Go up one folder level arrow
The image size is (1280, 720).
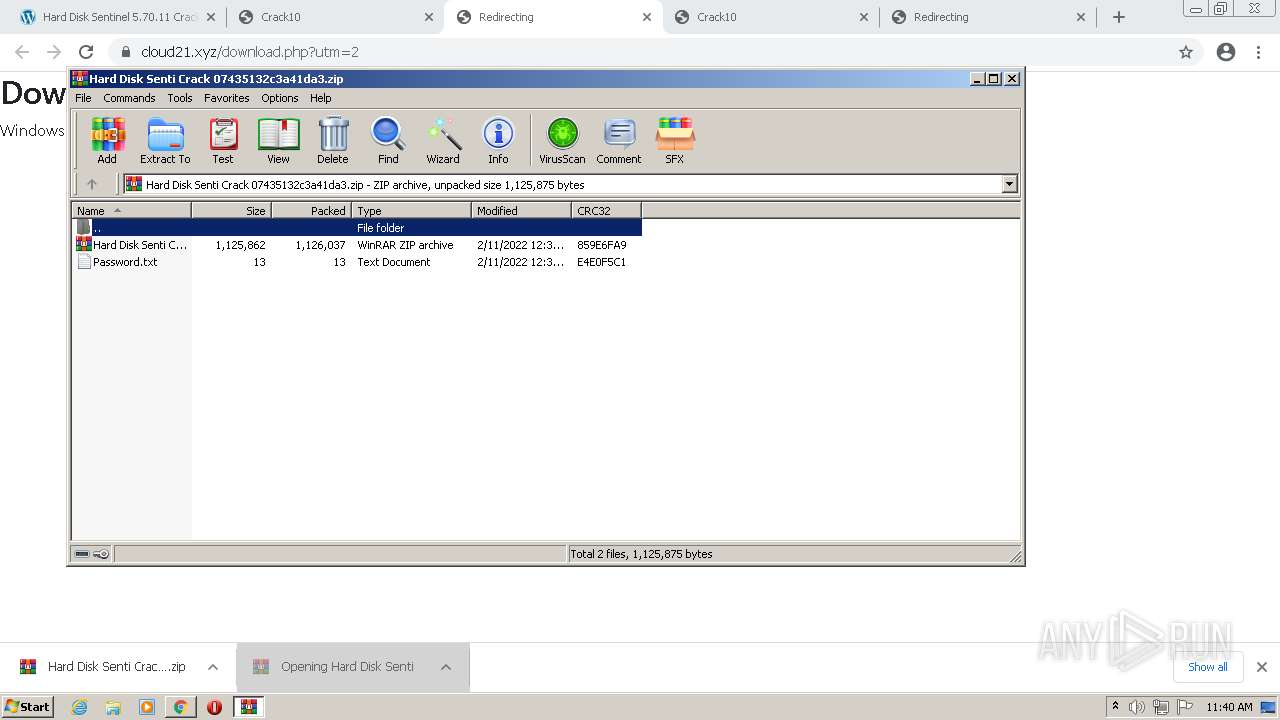tap(92, 184)
